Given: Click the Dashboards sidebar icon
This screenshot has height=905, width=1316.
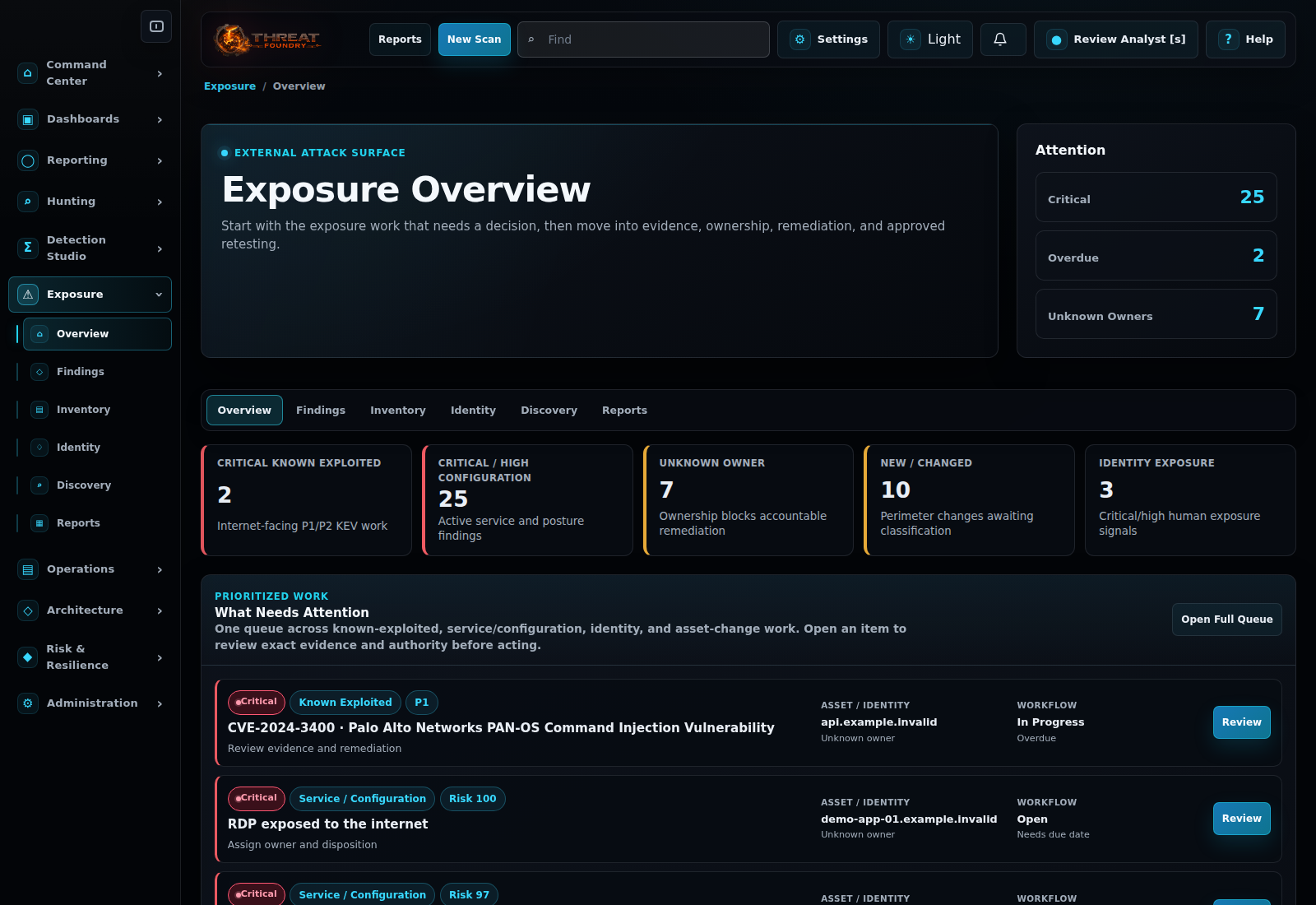Looking at the screenshot, I should (x=28, y=119).
